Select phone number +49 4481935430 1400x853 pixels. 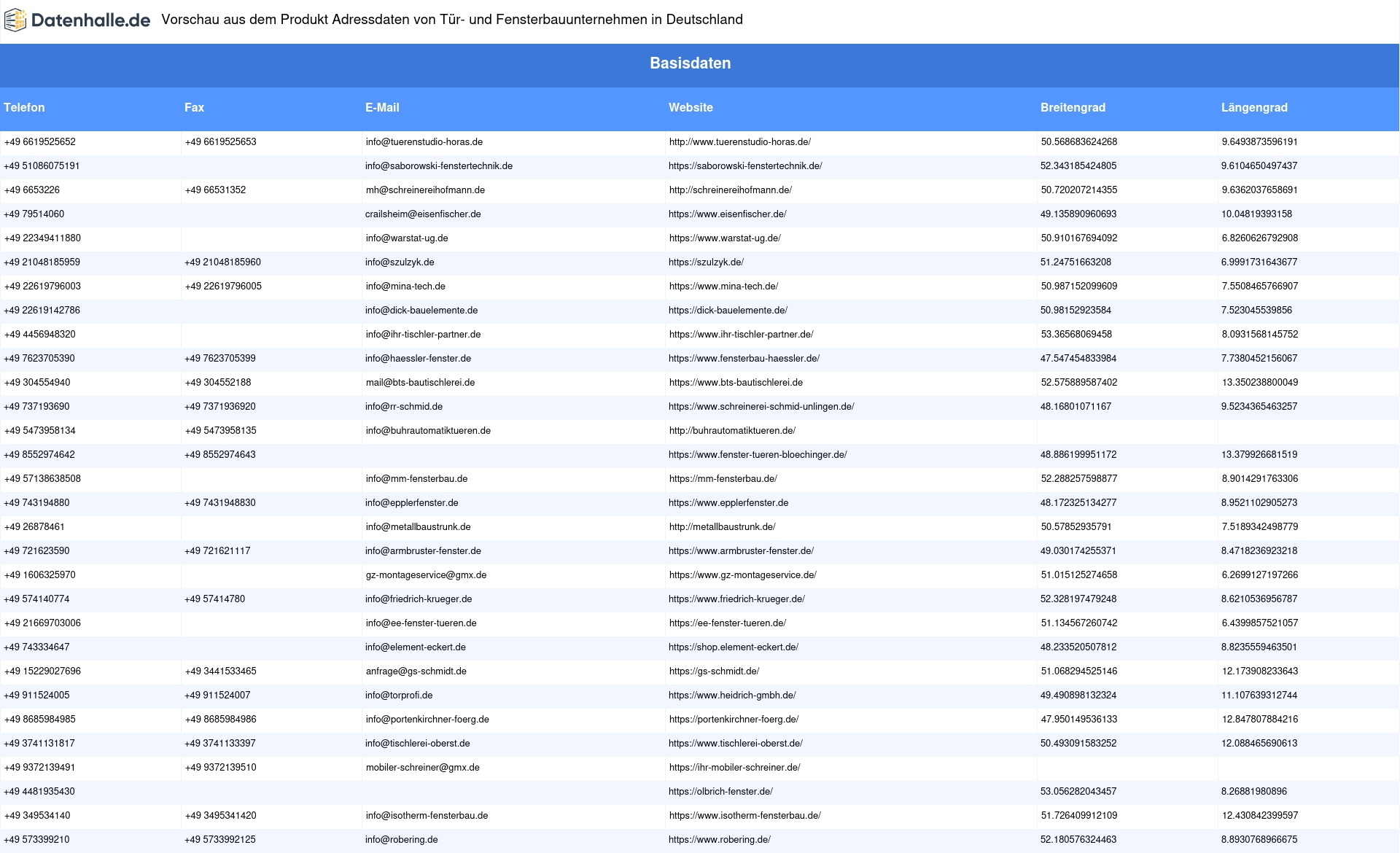pos(39,792)
